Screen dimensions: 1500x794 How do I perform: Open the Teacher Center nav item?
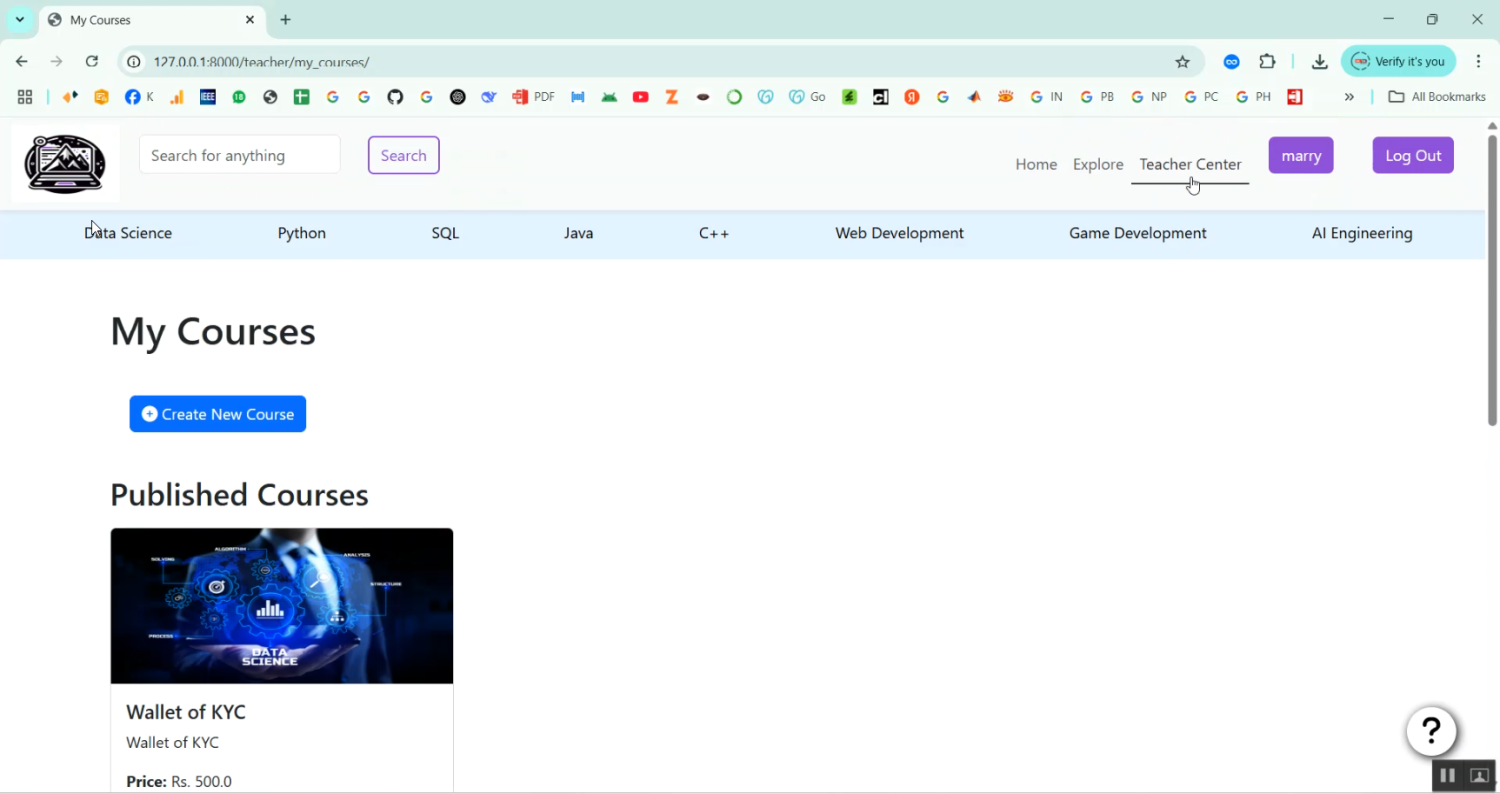1190,164
